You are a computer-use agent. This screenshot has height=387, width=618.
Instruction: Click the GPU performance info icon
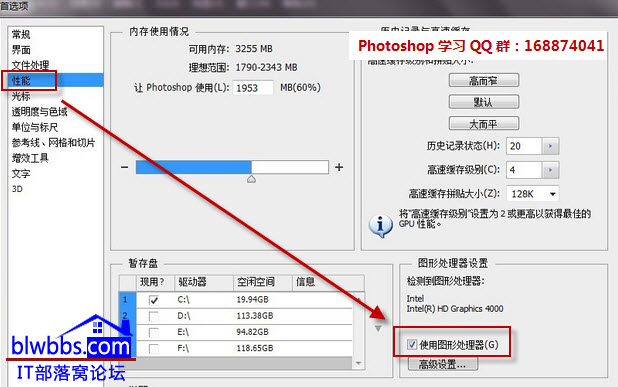(380, 226)
